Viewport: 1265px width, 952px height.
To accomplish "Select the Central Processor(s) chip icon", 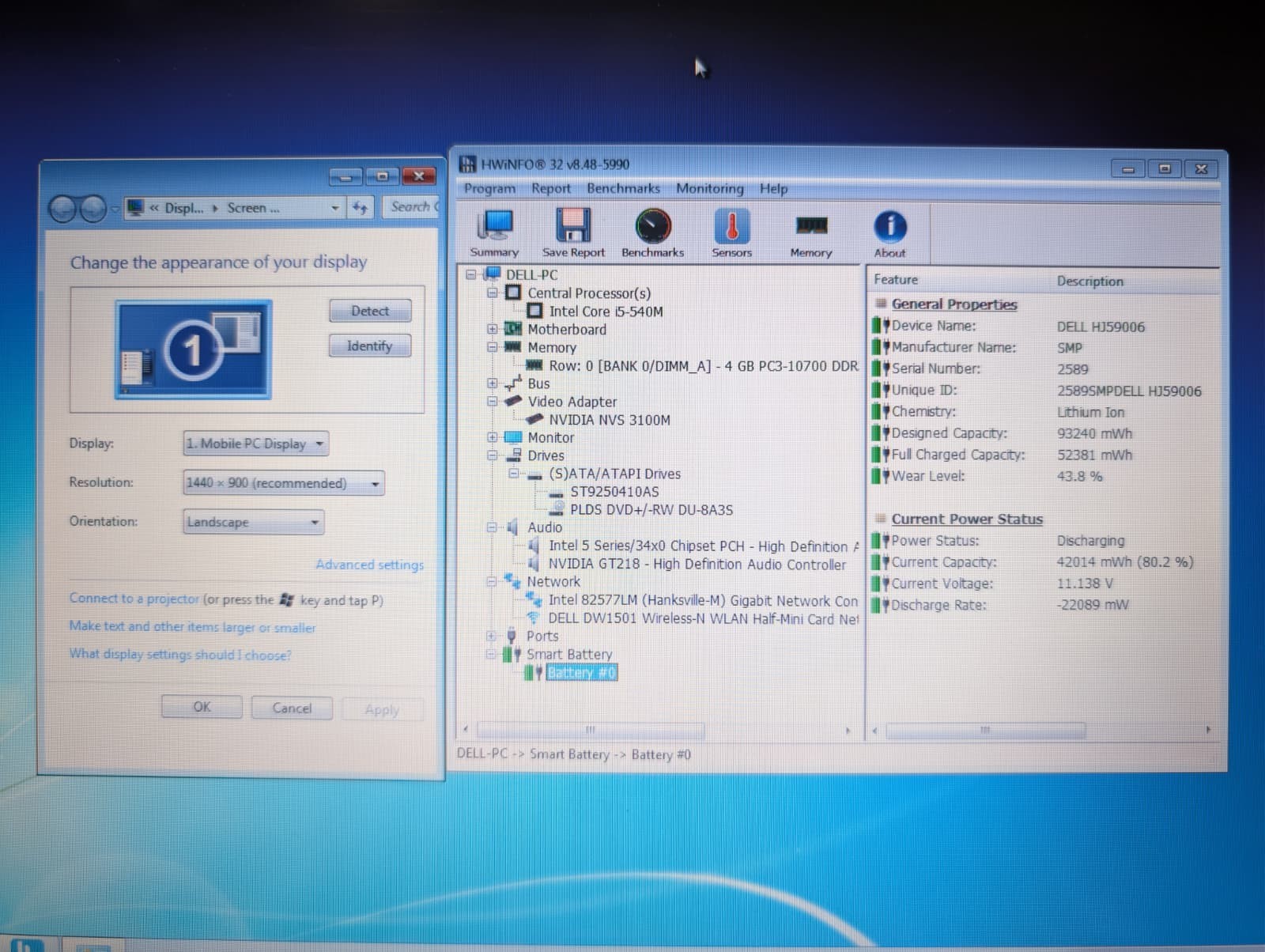I will (514, 293).
